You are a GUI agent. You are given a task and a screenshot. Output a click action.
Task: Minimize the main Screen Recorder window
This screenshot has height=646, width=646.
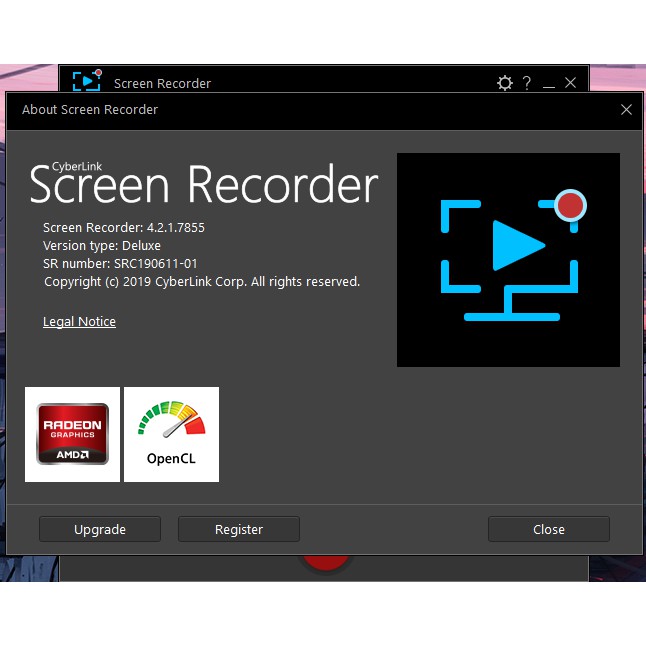point(549,84)
